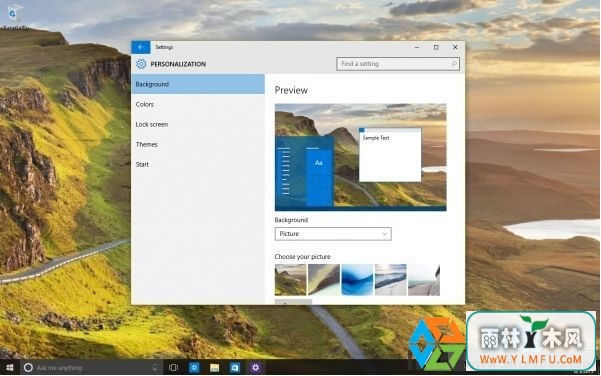The width and height of the screenshot is (601, 376).
Task: Go to the Themes section
Action: pos(146,144)
